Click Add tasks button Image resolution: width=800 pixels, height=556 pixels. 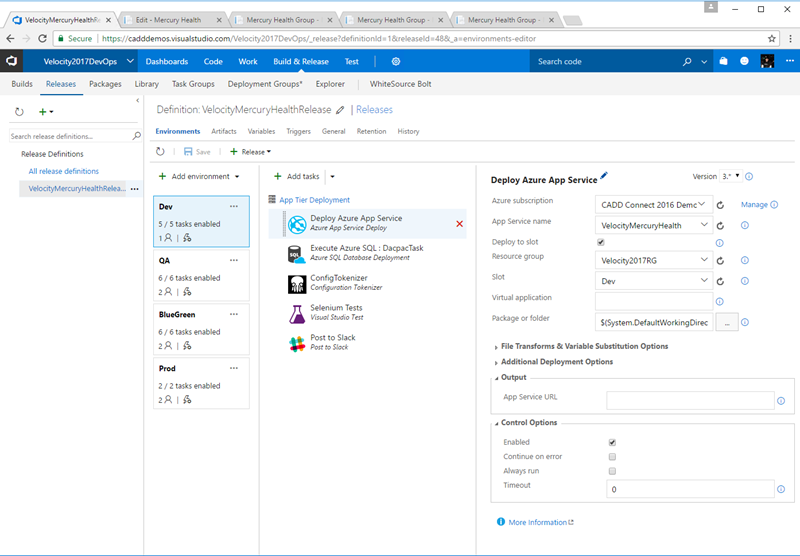297,176
